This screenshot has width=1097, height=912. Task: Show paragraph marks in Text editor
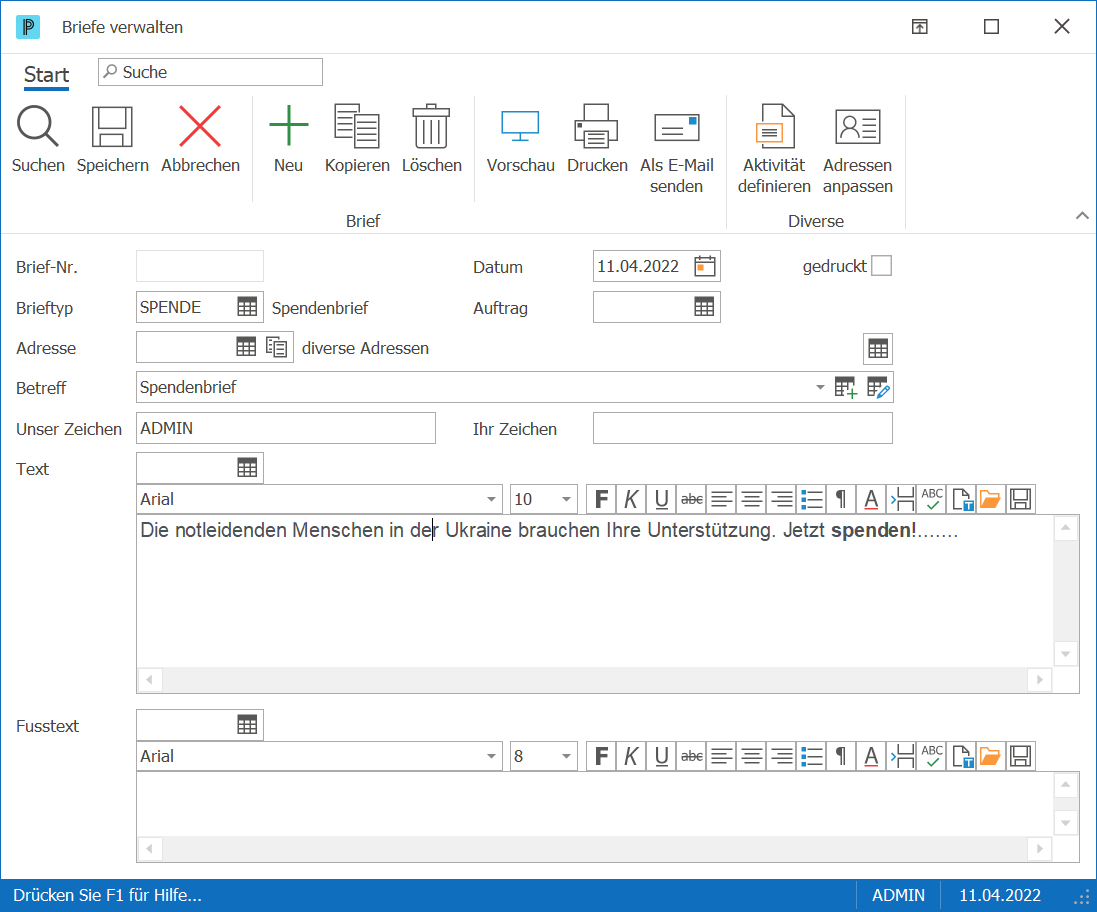[x=841, y=499]
